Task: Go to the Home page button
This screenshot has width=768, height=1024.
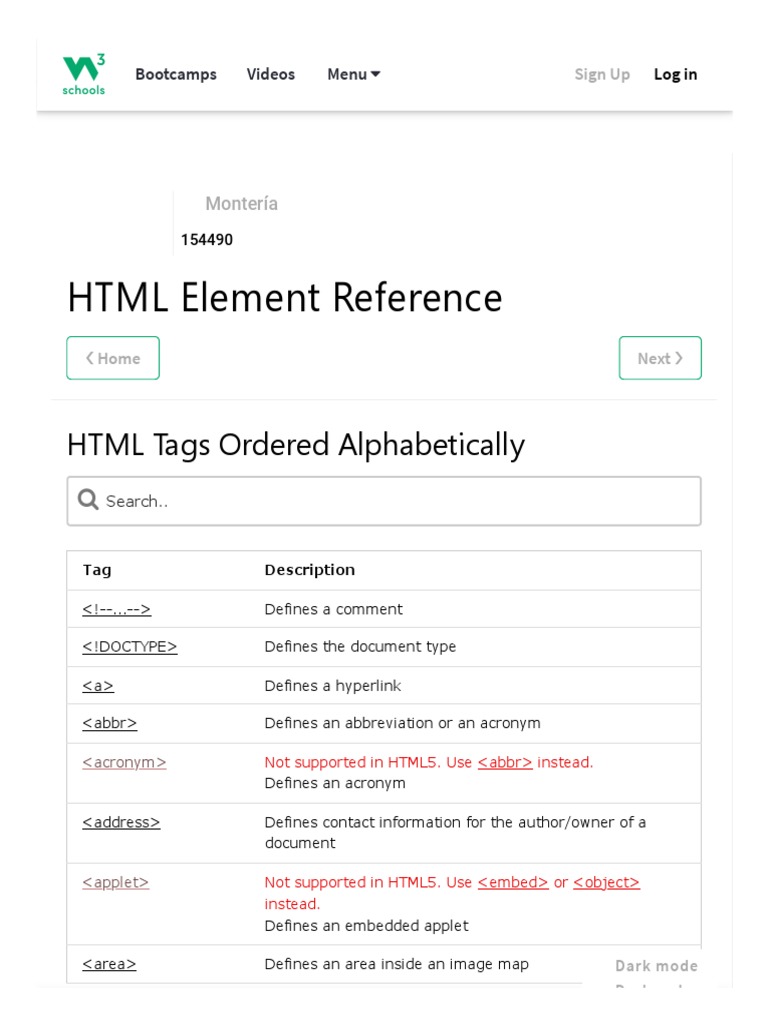Action: (113, 358)
